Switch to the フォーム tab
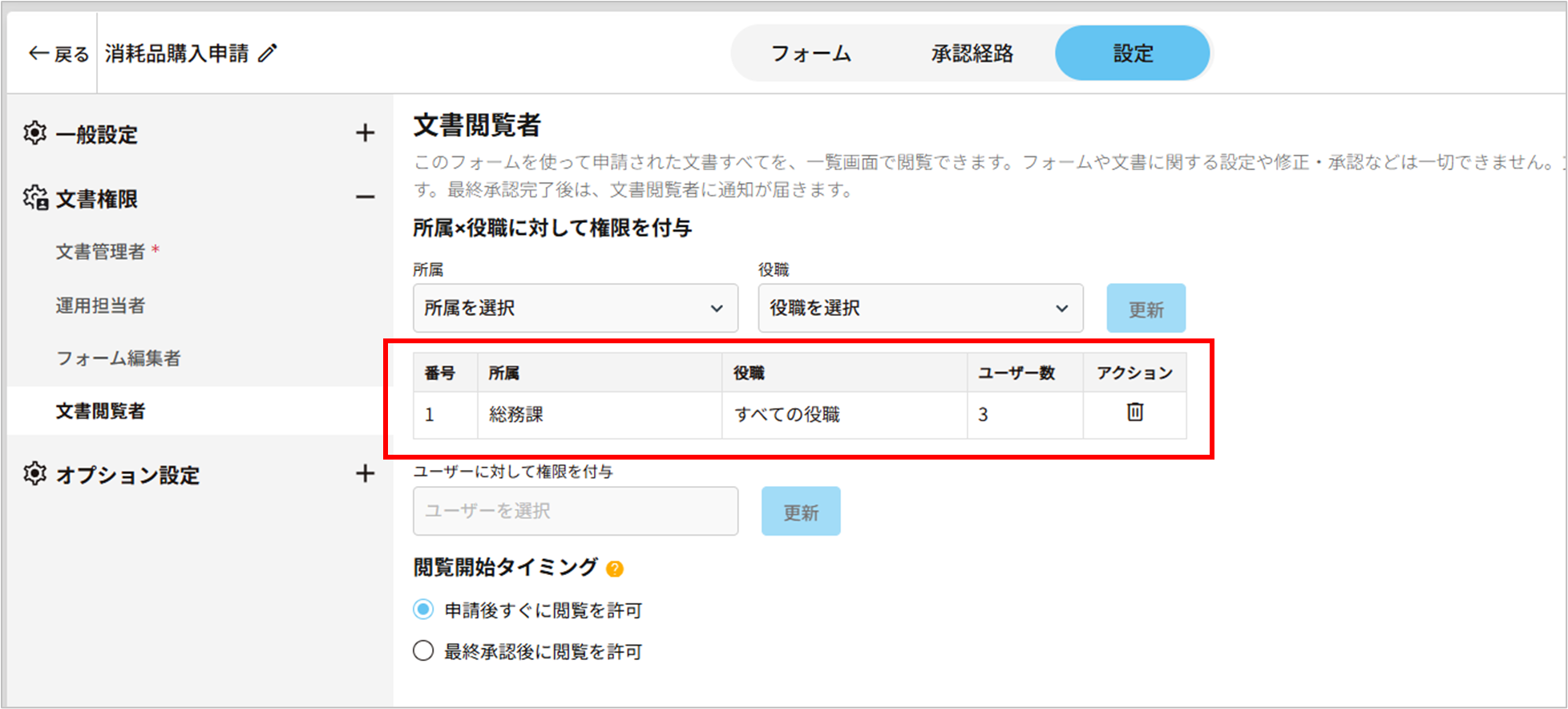The width and height of the screenshot is (1568, 709). click(x=810, y=54)
